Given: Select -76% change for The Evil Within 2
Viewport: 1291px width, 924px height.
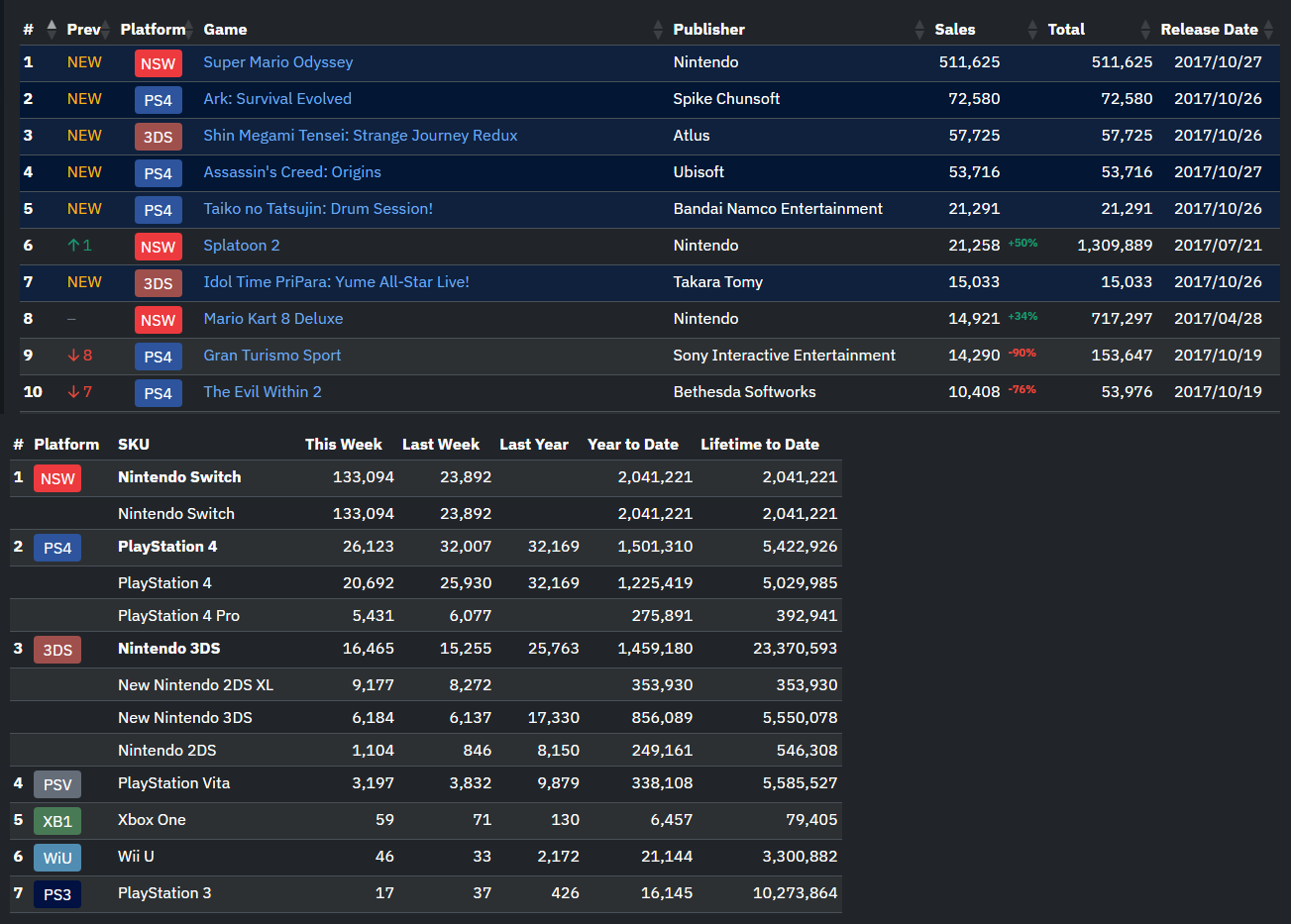Looking at the screenshot, I should coord(1022,390).
